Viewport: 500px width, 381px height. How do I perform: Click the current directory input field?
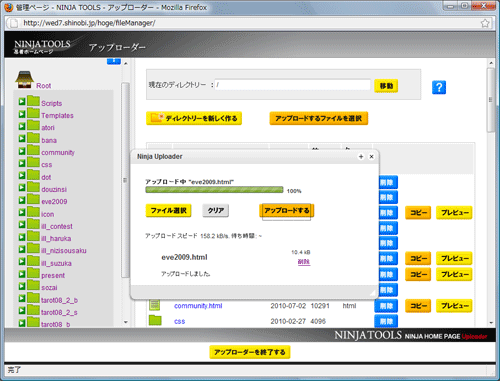pos(293,85)
